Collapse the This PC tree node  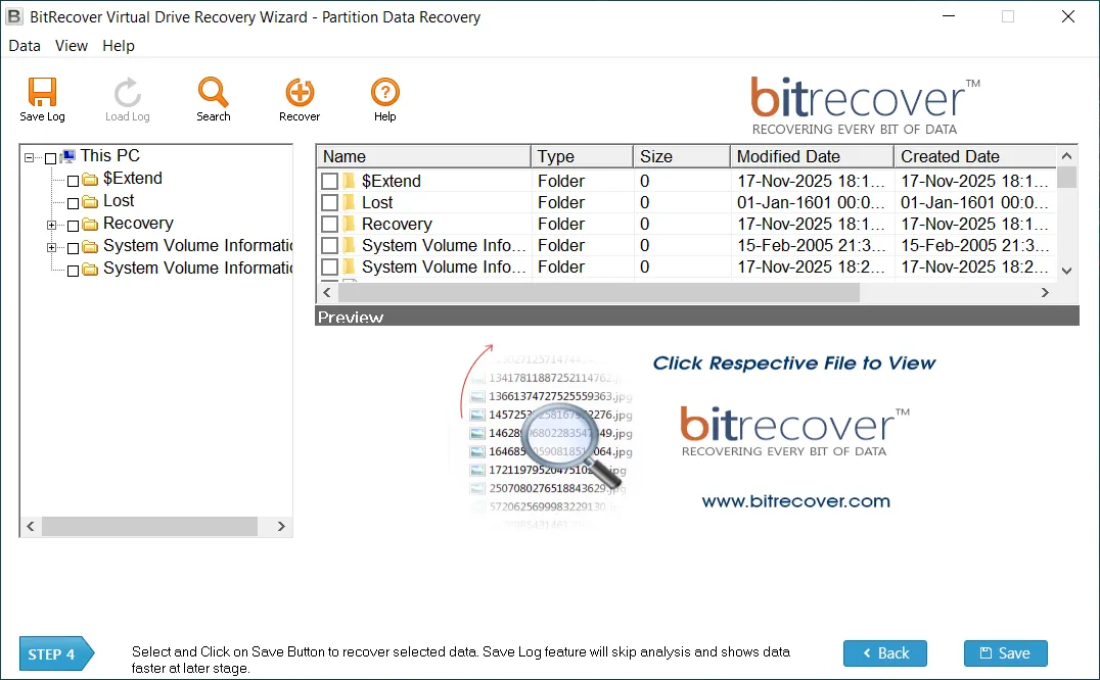pyautogui.click(x=27, y=155)
